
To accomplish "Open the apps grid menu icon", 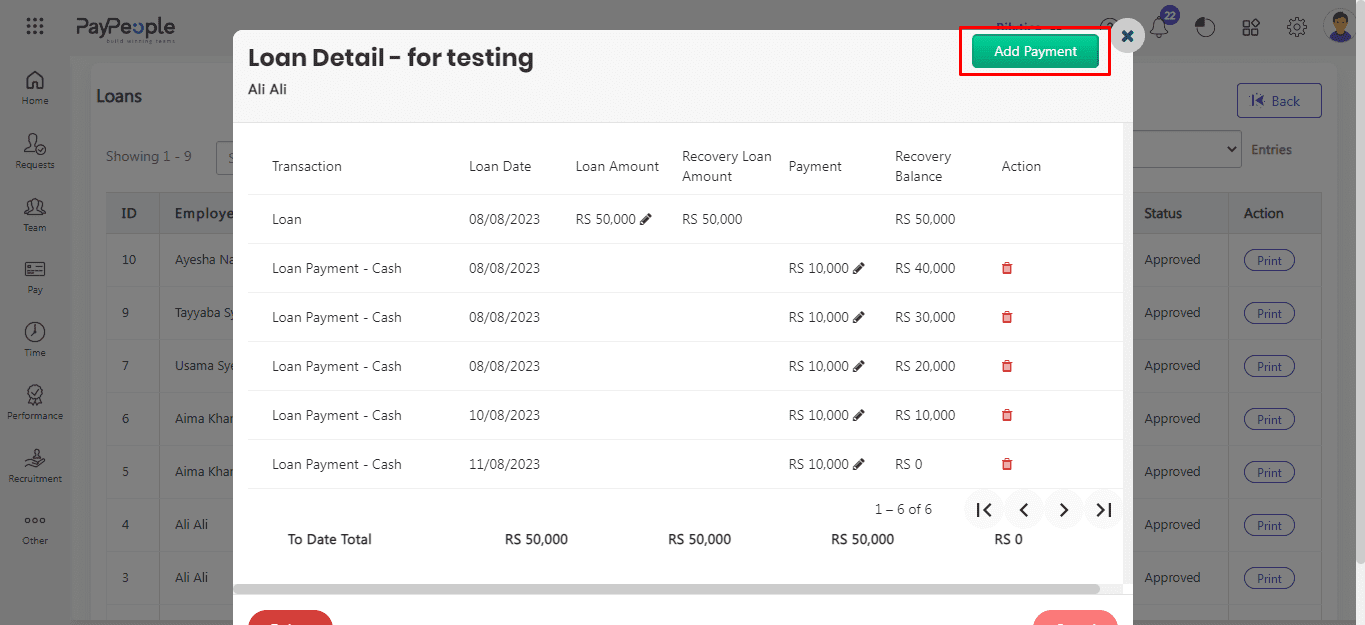I will click(x=35, y=27).
